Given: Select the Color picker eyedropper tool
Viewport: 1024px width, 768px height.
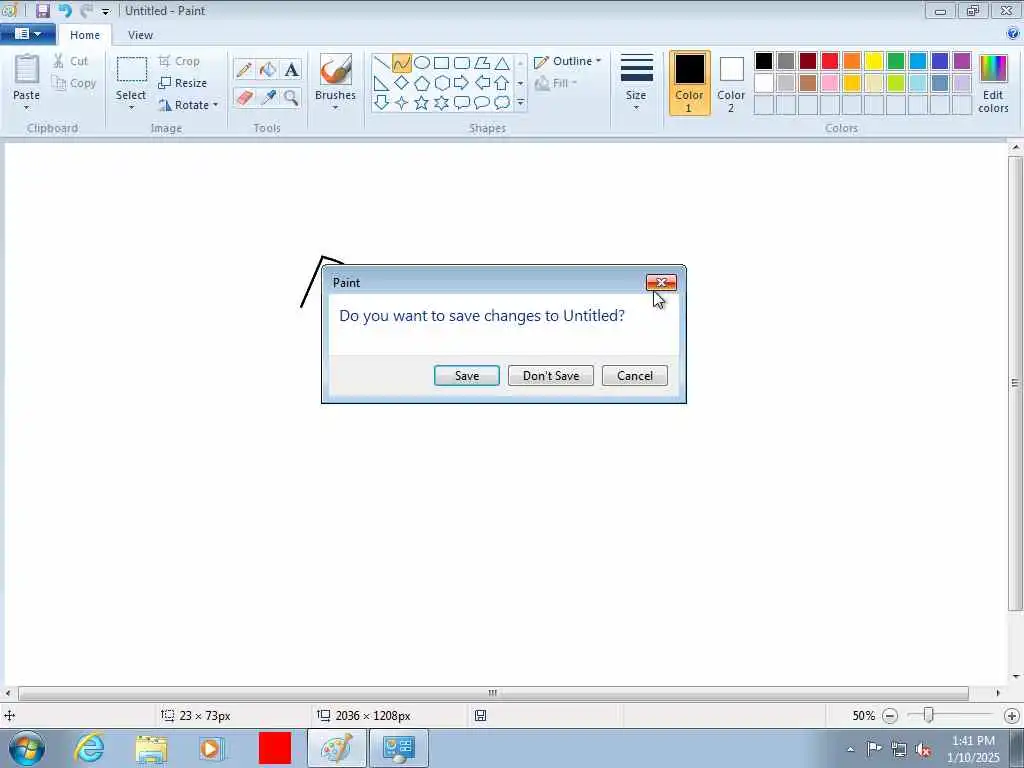Looking at the screenshot, I should [x=268, y=98].
